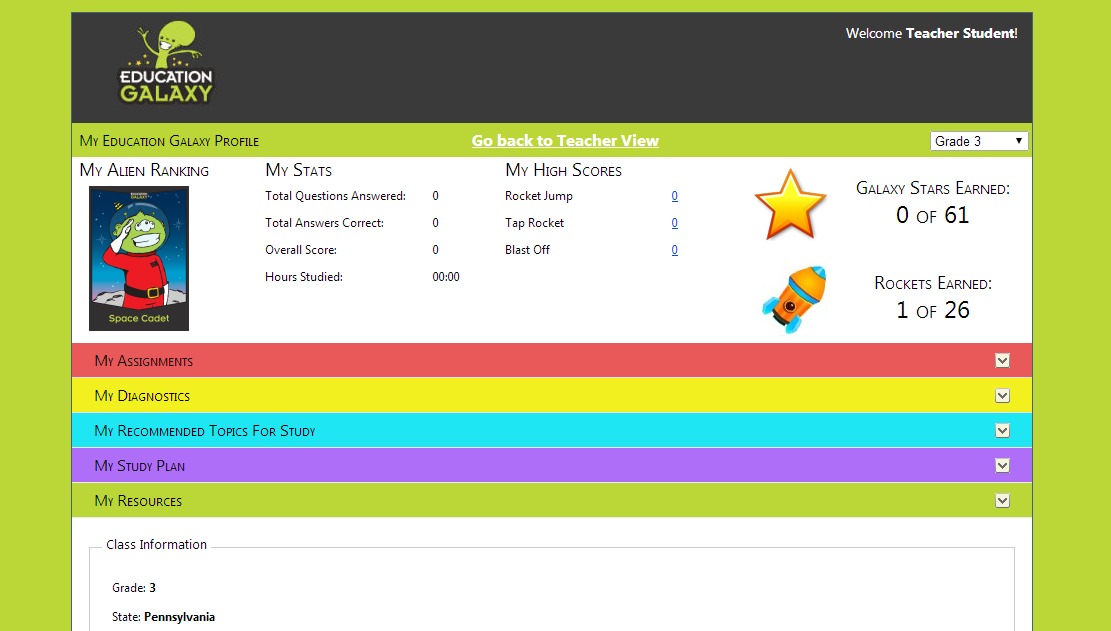The image size is (1111, 631).
Task: Expand My Resources arrow button
Action: pos(1002,501)
